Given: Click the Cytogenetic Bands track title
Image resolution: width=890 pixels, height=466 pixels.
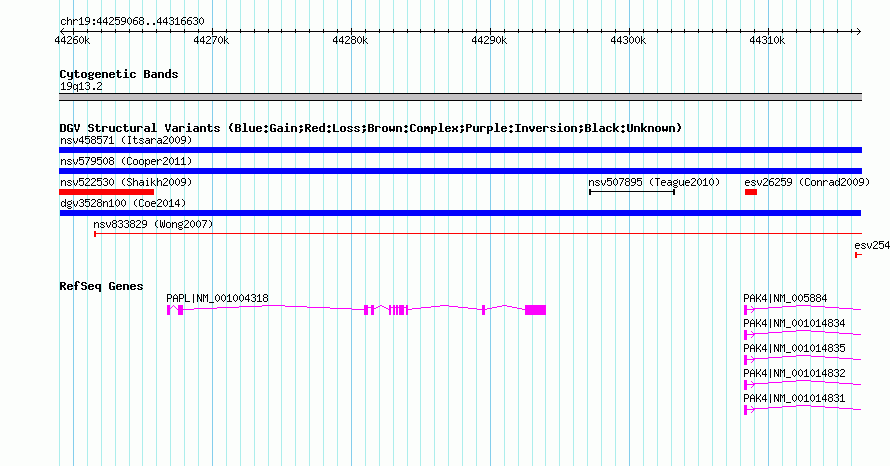Looking at the screenshot, I should (119, 74).
